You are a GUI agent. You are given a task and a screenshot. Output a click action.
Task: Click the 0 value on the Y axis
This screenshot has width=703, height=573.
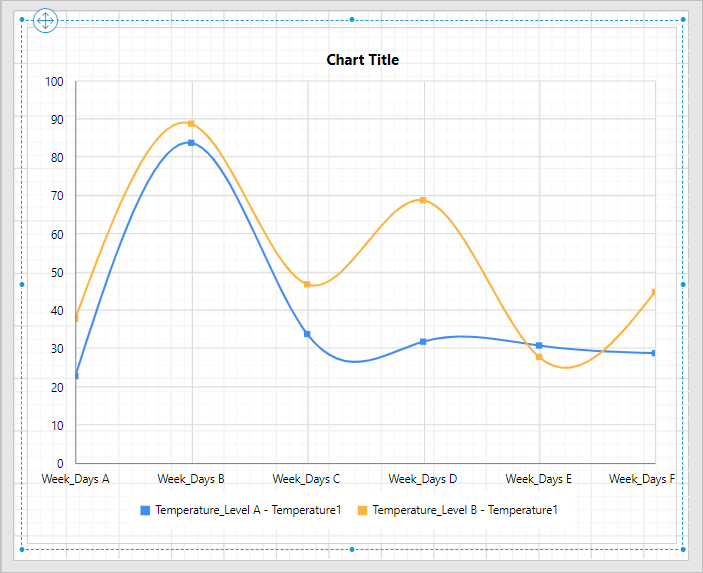pos(60,464)
